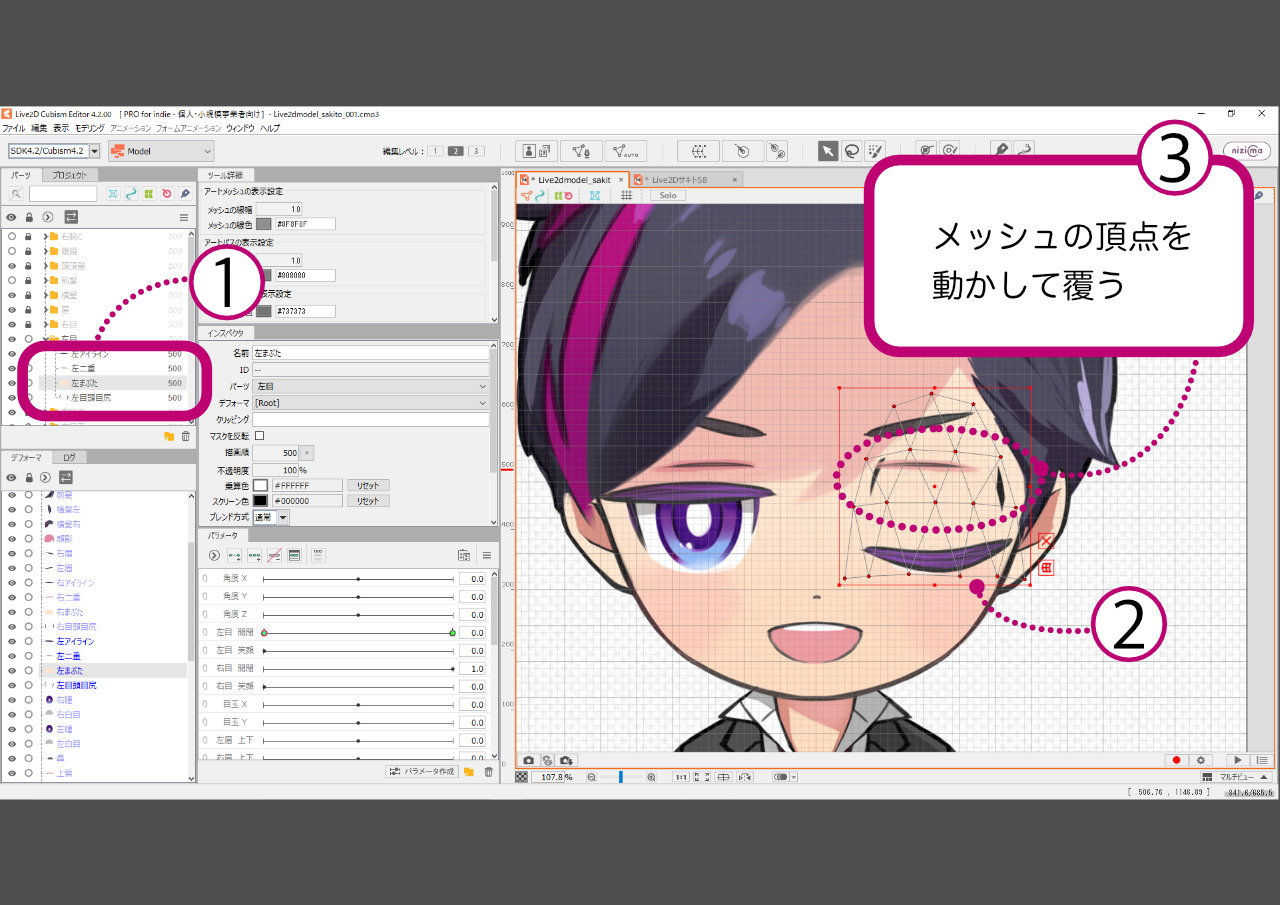Select the lasso selection tool
Screen dimensions: 1280x905
pos(852,150)
